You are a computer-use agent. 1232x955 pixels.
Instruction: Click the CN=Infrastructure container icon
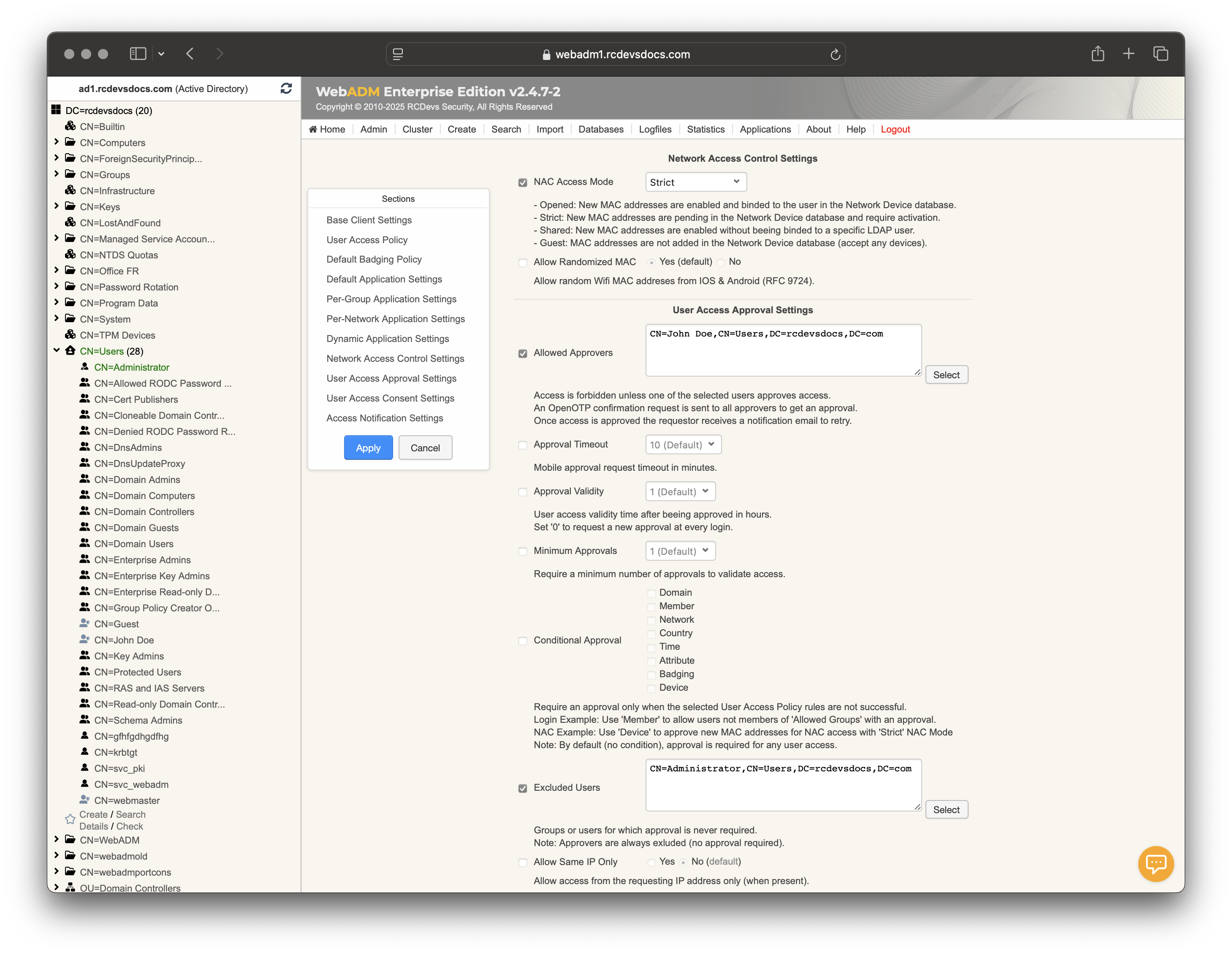pyautogui.click(x=70, y=190)
